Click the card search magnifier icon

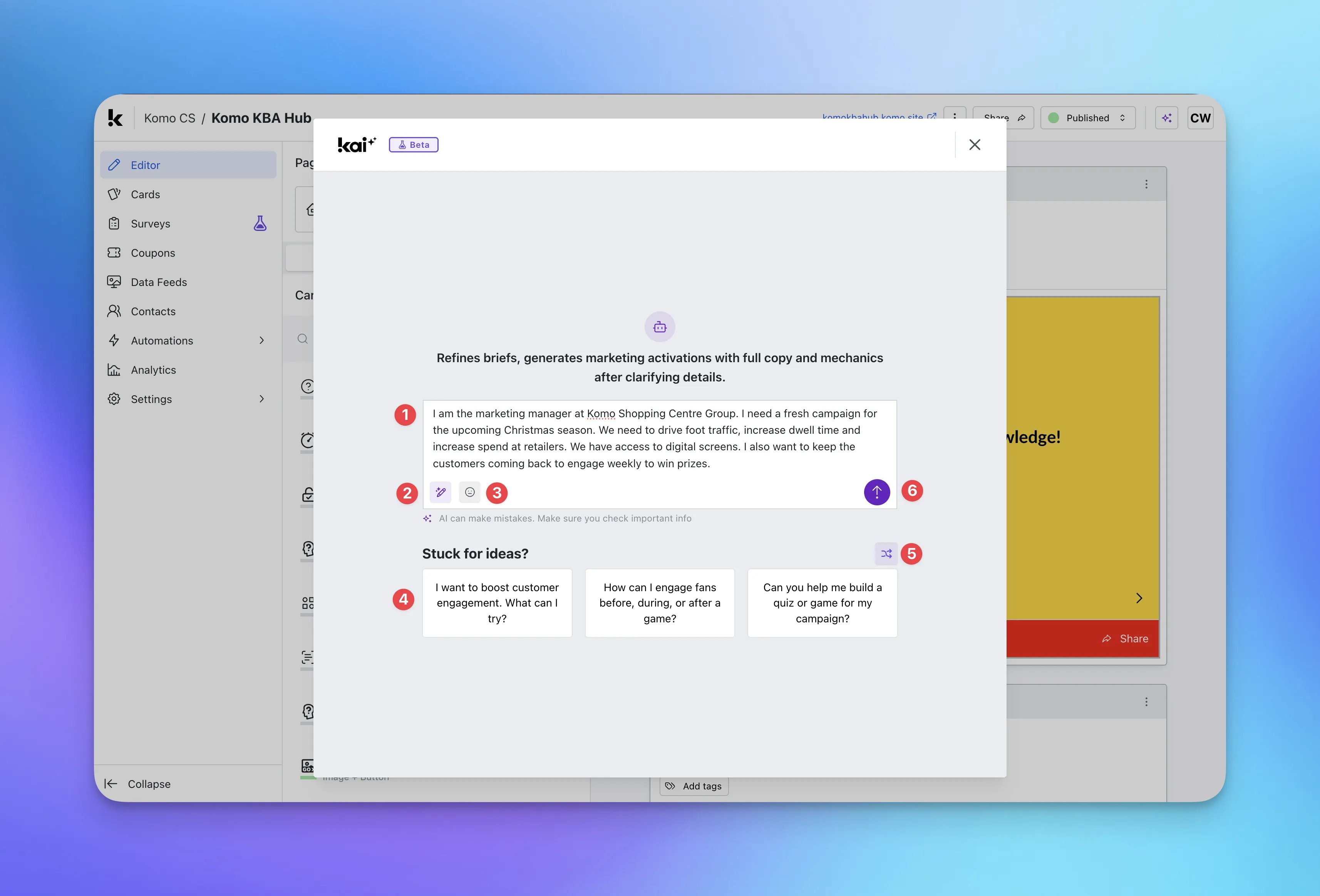click(x=303, y=339)
